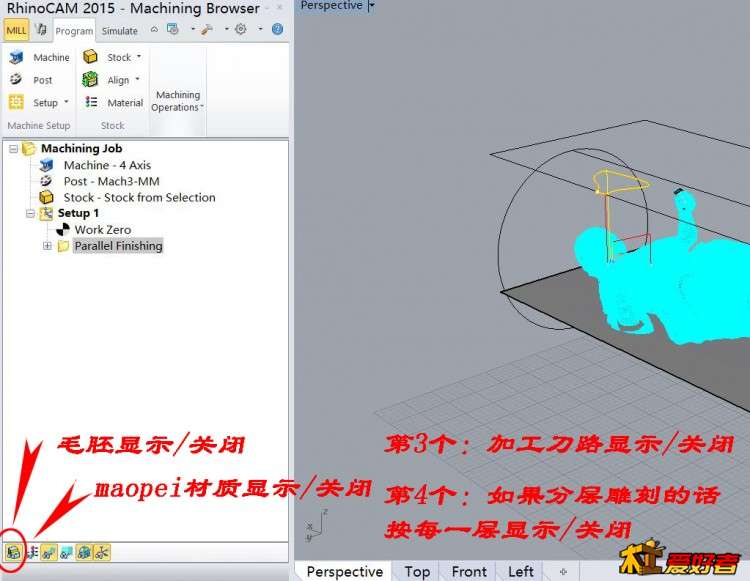Click the Stock ribbon cube icon
Viewport: 750px width, 581px height.
coord(90,57)
